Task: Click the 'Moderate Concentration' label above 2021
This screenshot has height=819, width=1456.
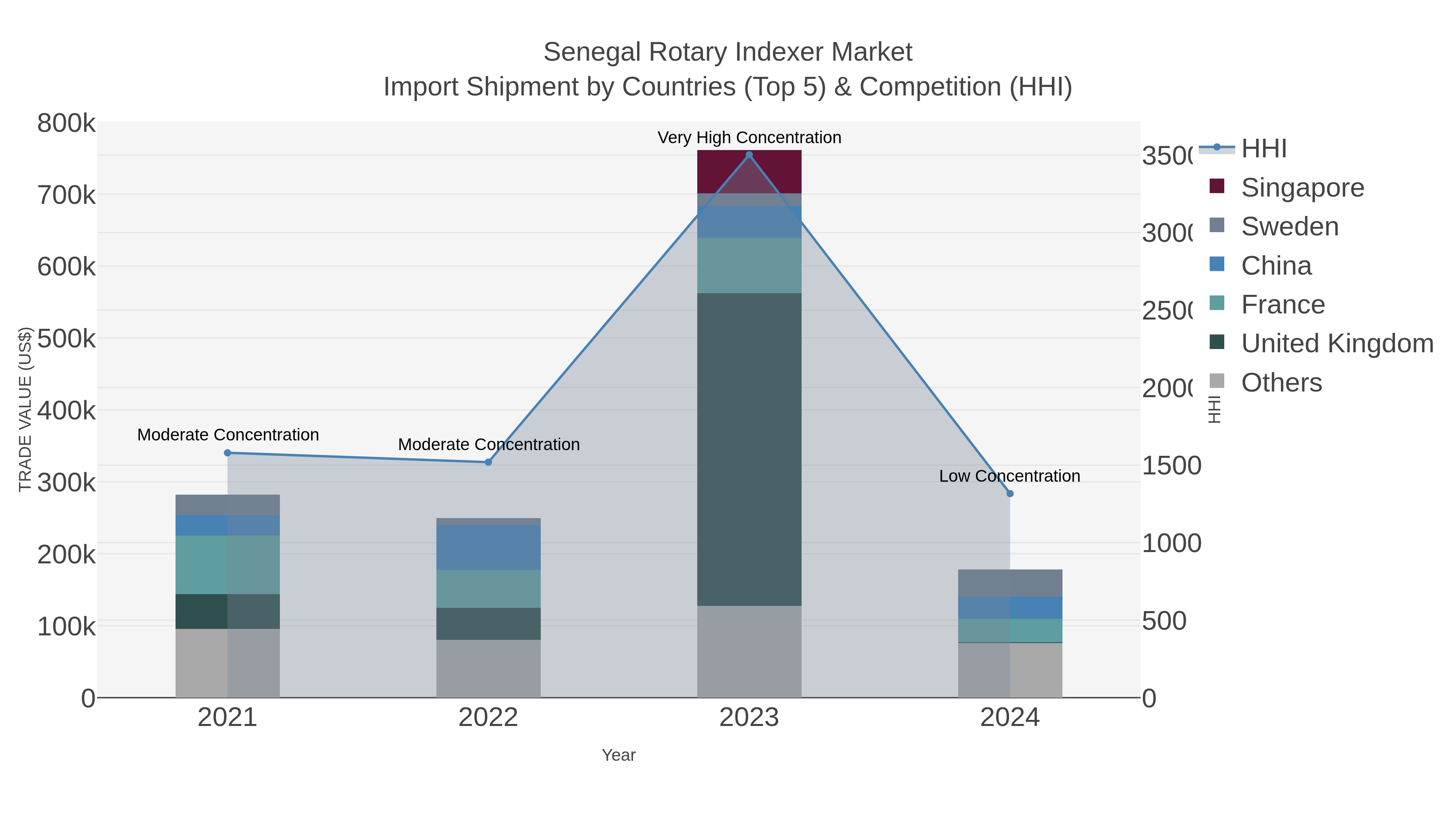Action: click(228, 435)
